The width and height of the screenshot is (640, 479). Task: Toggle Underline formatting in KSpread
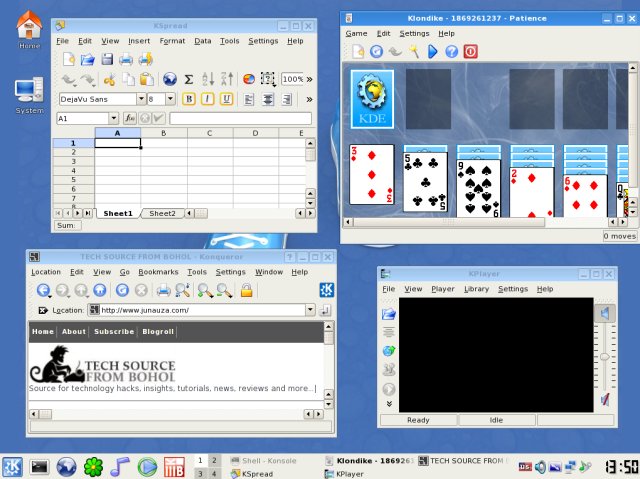coord(227,99)
